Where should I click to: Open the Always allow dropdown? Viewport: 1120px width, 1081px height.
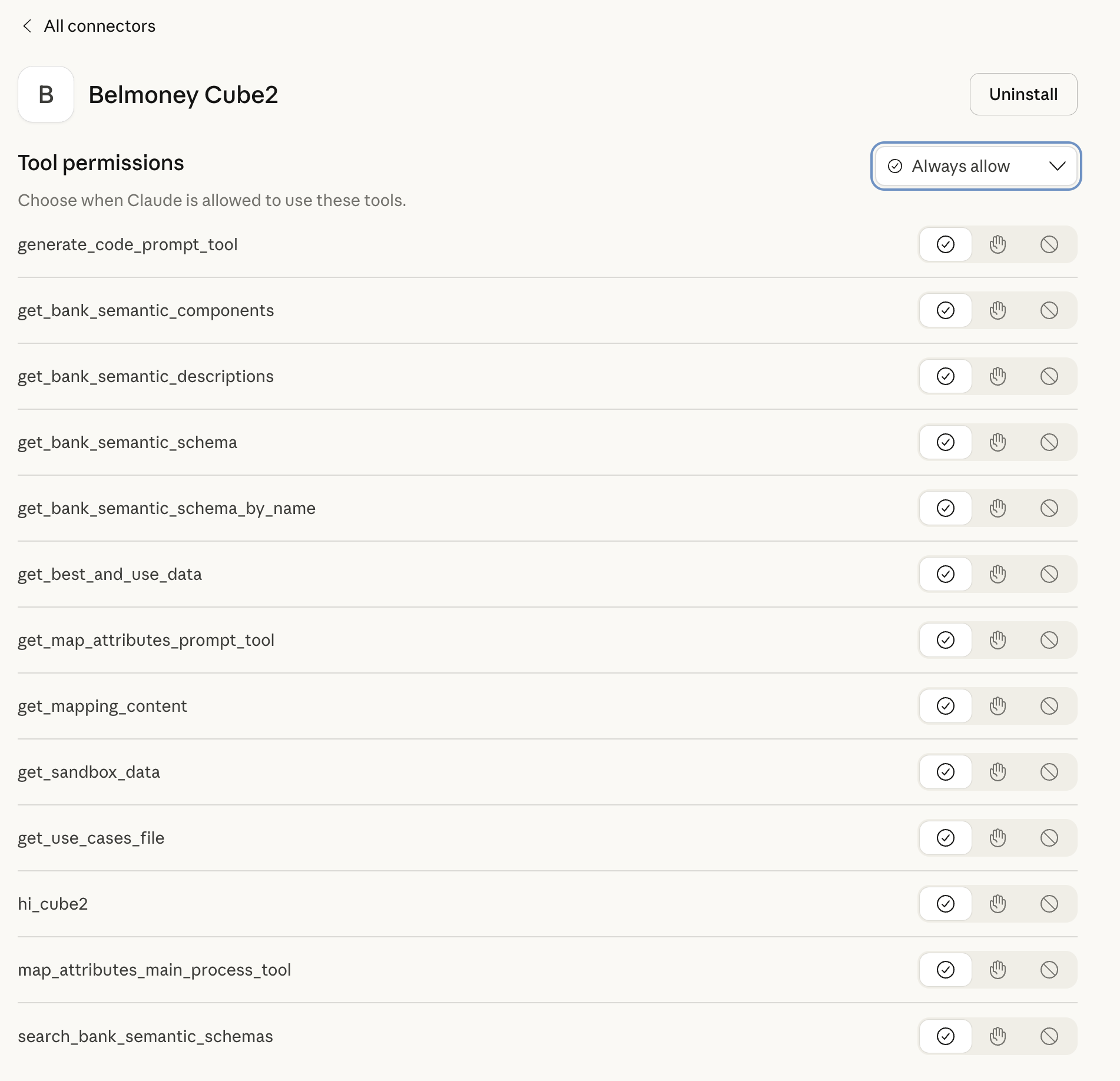tap(975, 166)
